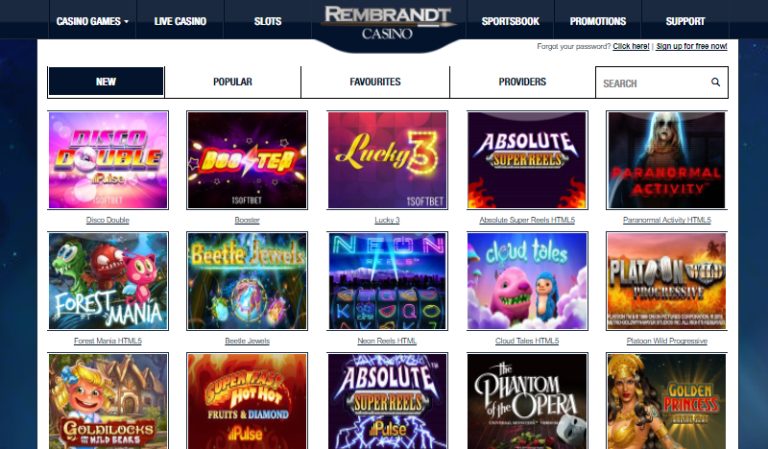Click the Neon Reels HTML title link
Screen dimensions: 768x449
click(x=387, y=341)
